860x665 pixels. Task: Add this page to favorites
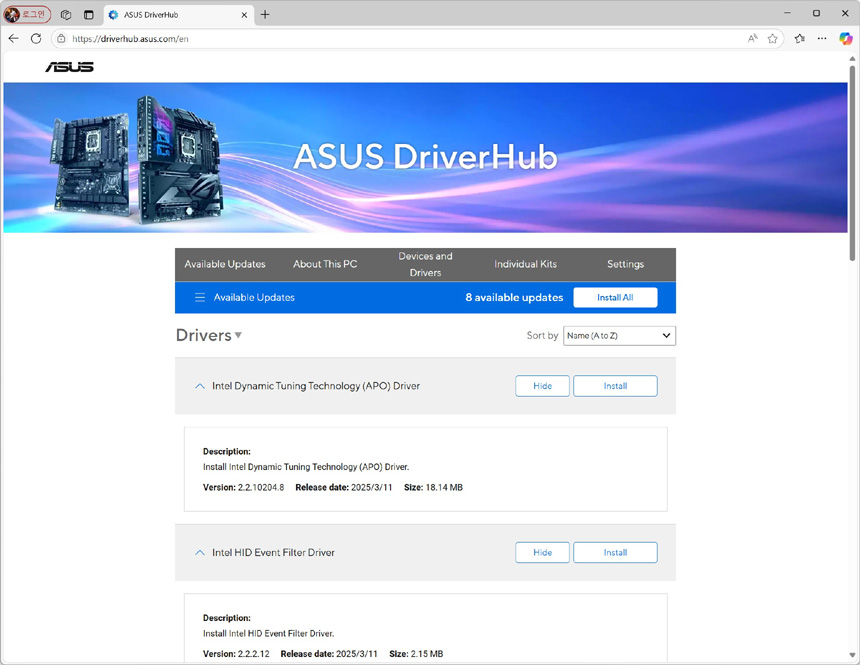[772, 38]
